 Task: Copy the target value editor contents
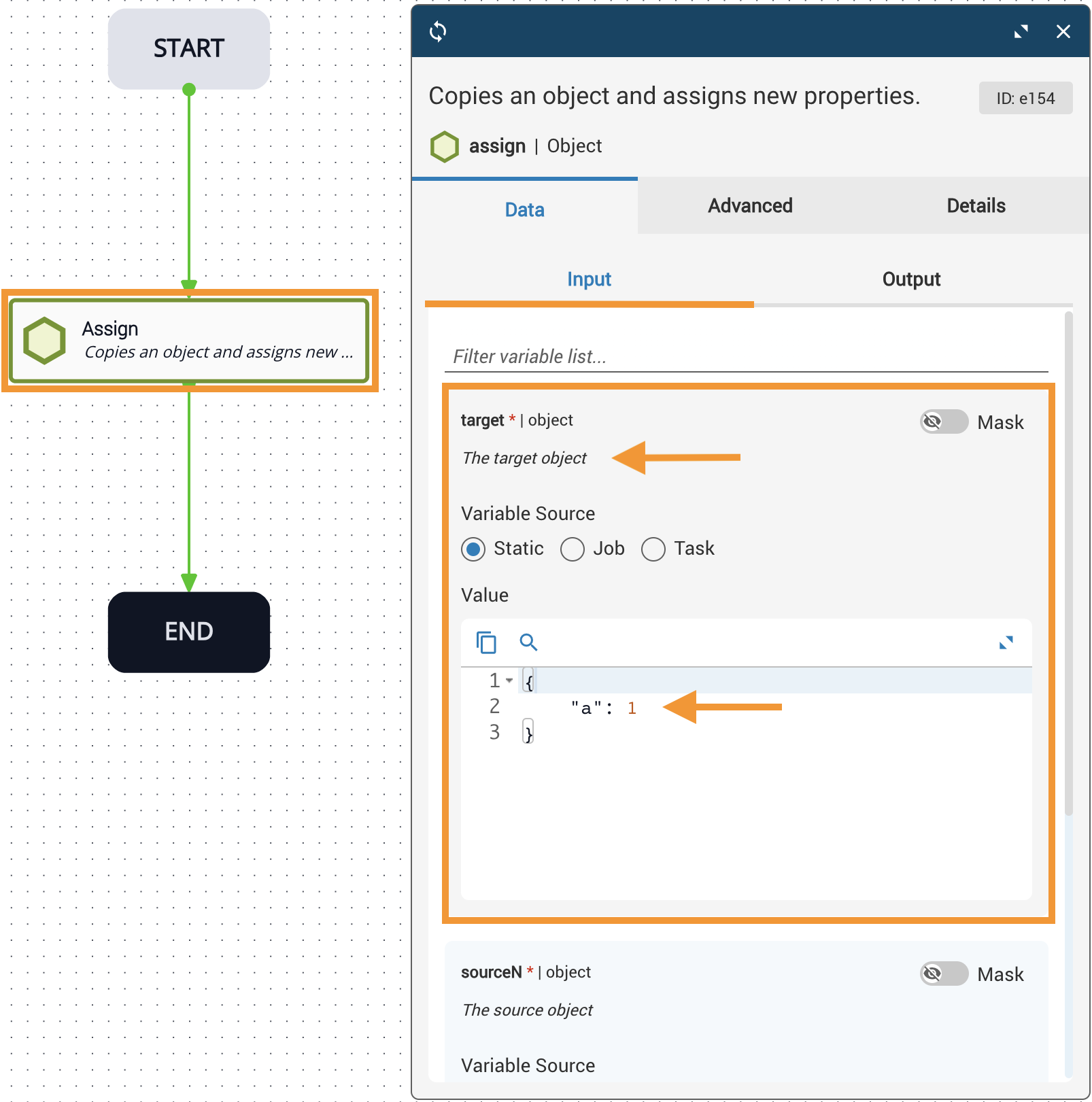tap(486, 642)
